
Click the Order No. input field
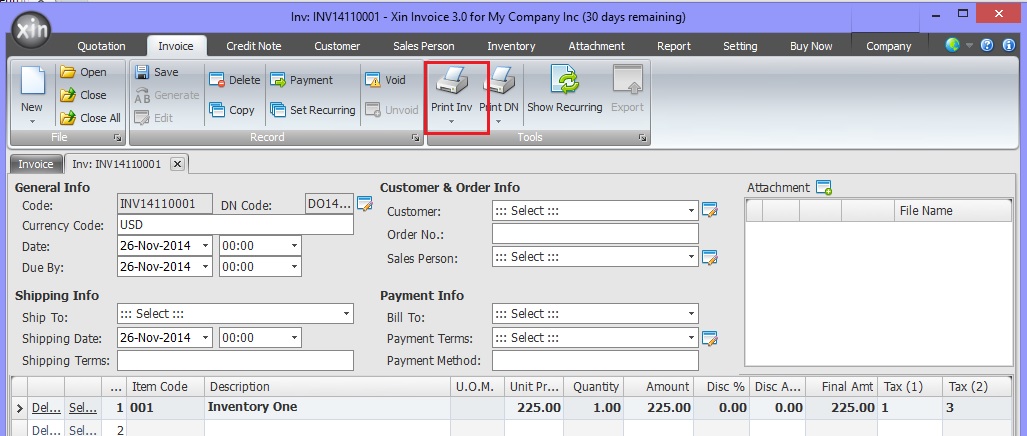pos(595,234)
